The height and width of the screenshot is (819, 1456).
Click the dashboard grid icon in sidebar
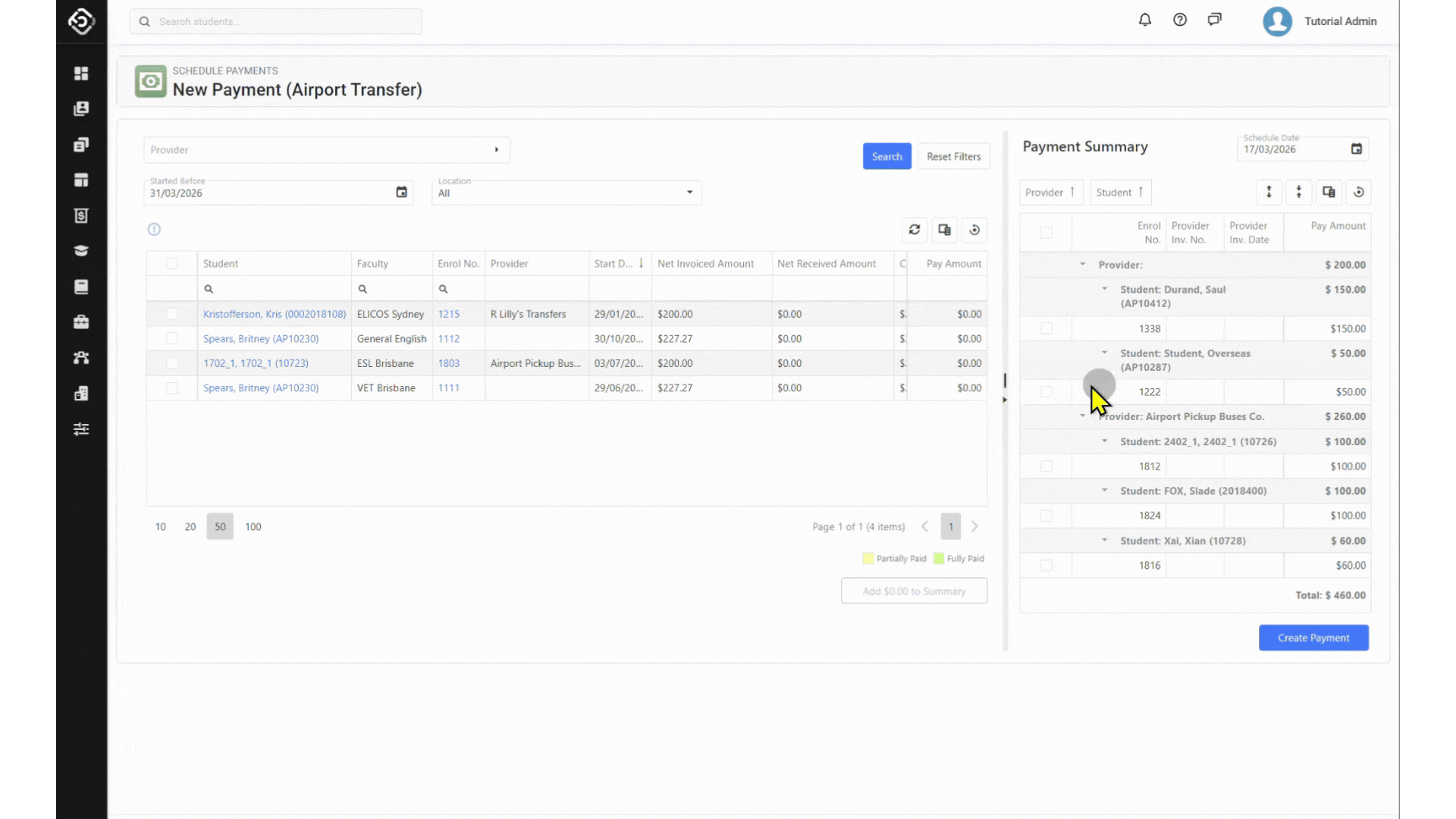point(81,74)
